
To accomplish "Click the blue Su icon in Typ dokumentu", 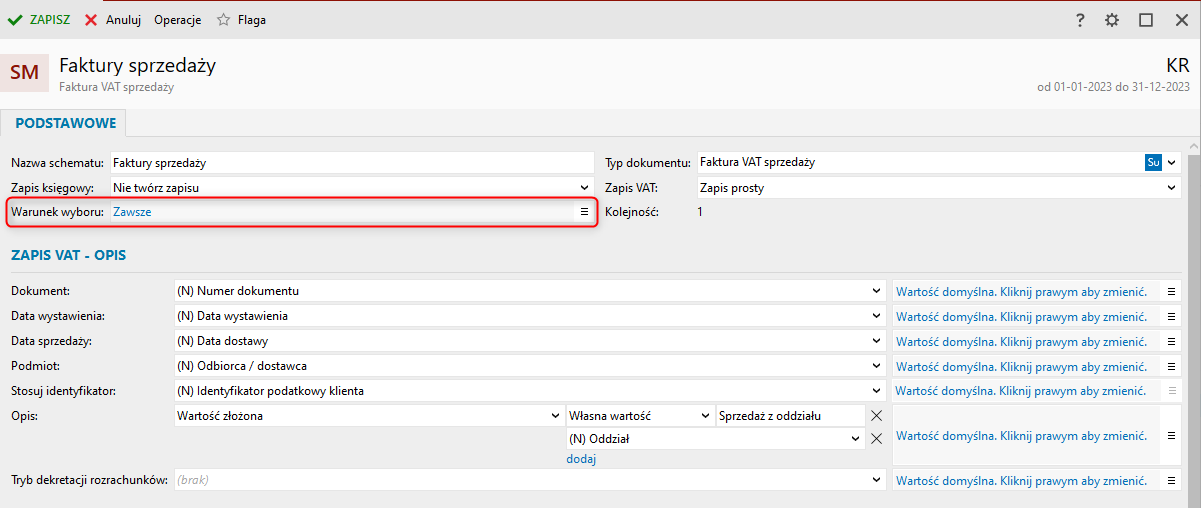I will [x=1153, y=162].
